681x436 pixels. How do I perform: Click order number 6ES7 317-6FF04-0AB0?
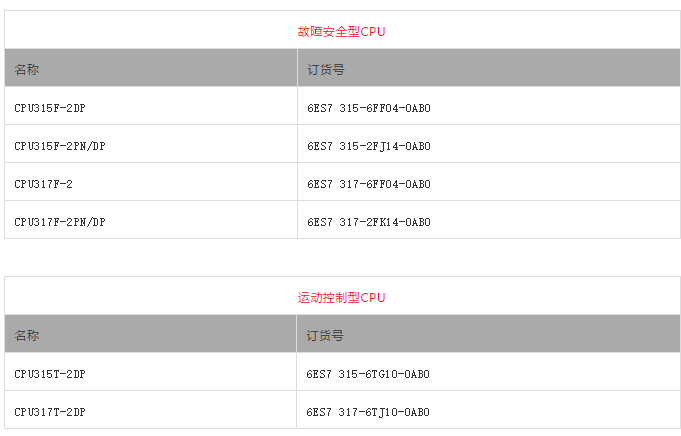tap(369, 184)
